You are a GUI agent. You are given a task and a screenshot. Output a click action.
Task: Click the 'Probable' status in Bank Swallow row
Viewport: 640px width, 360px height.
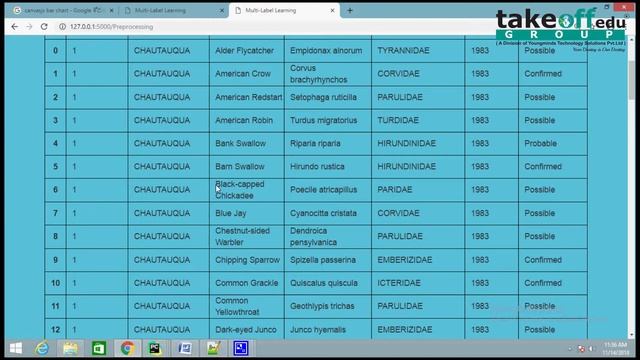click(x=540, y=144)
